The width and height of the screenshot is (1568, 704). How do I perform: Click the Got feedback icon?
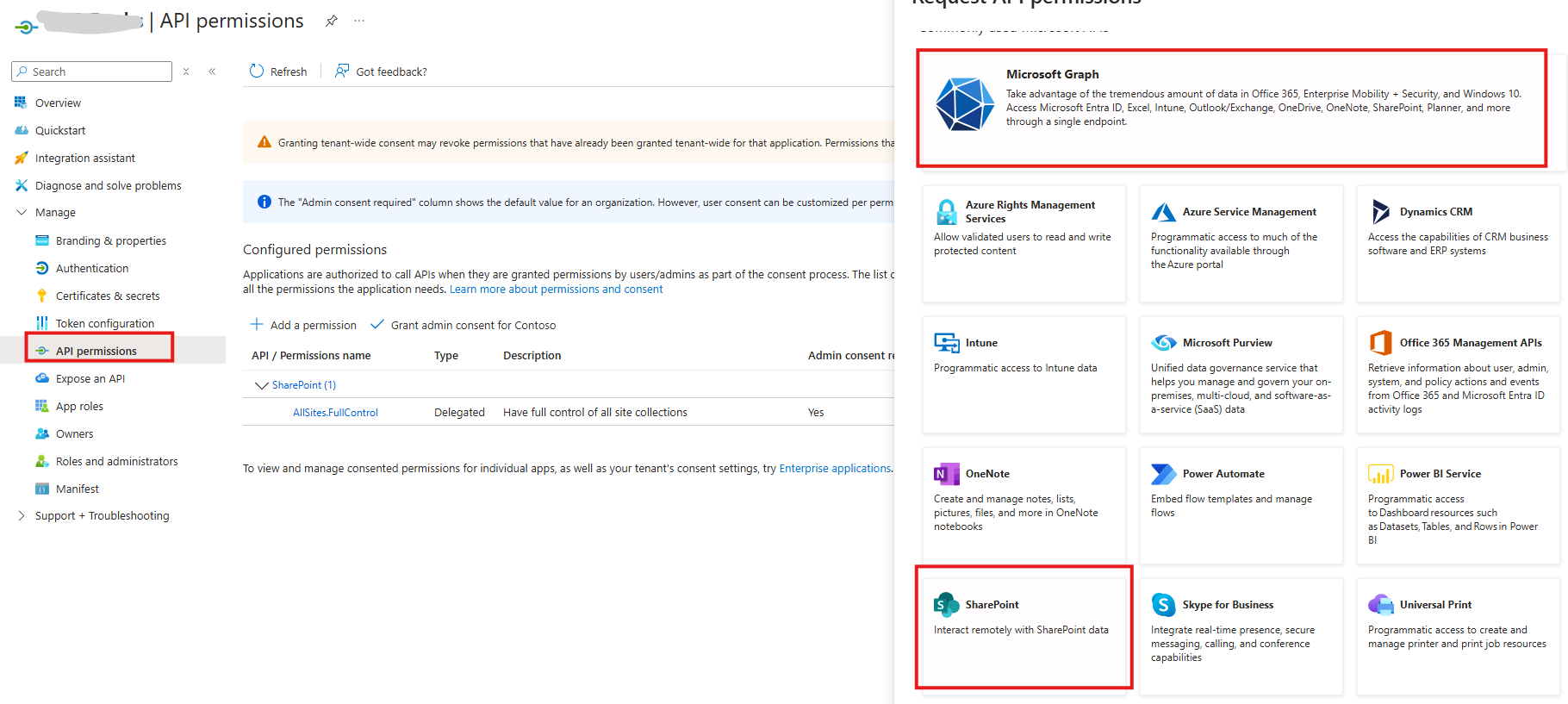(x=342, y=71)
